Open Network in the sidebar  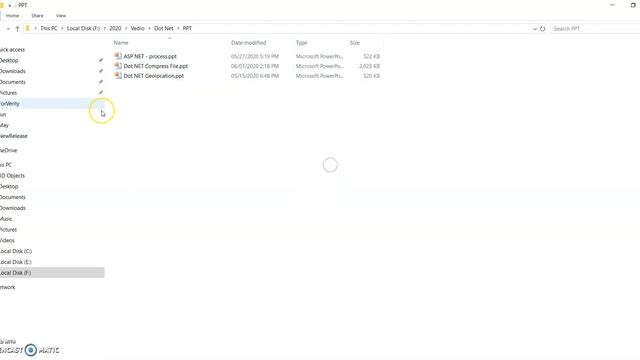point(8,287)
